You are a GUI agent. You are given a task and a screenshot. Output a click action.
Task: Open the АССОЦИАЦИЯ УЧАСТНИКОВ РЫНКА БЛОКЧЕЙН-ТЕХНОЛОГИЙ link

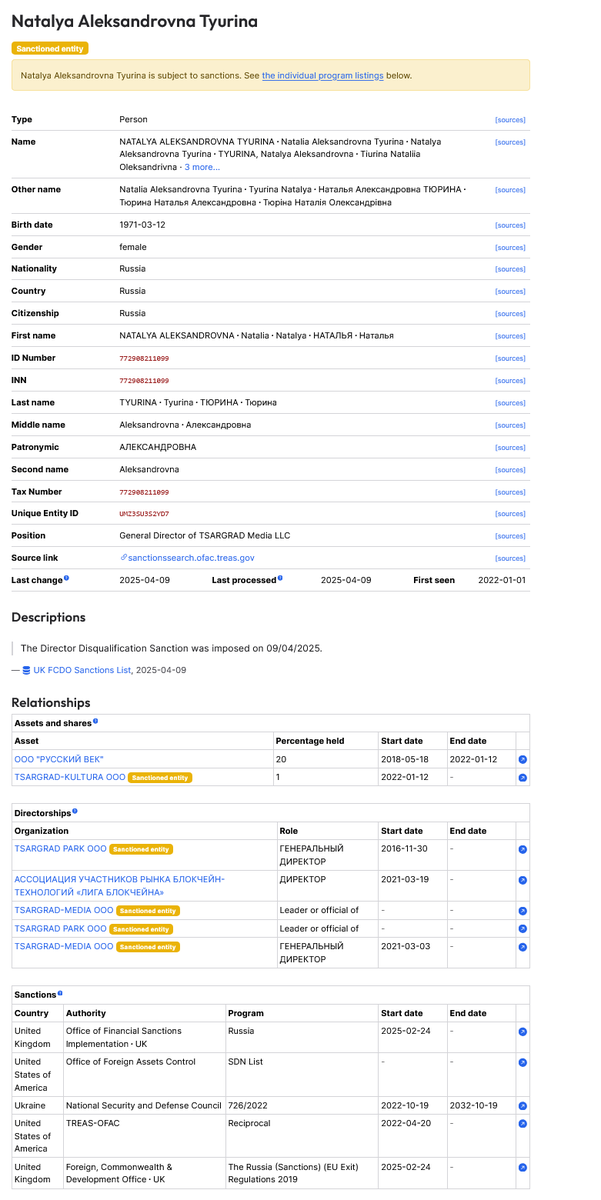tap(119, 885)
